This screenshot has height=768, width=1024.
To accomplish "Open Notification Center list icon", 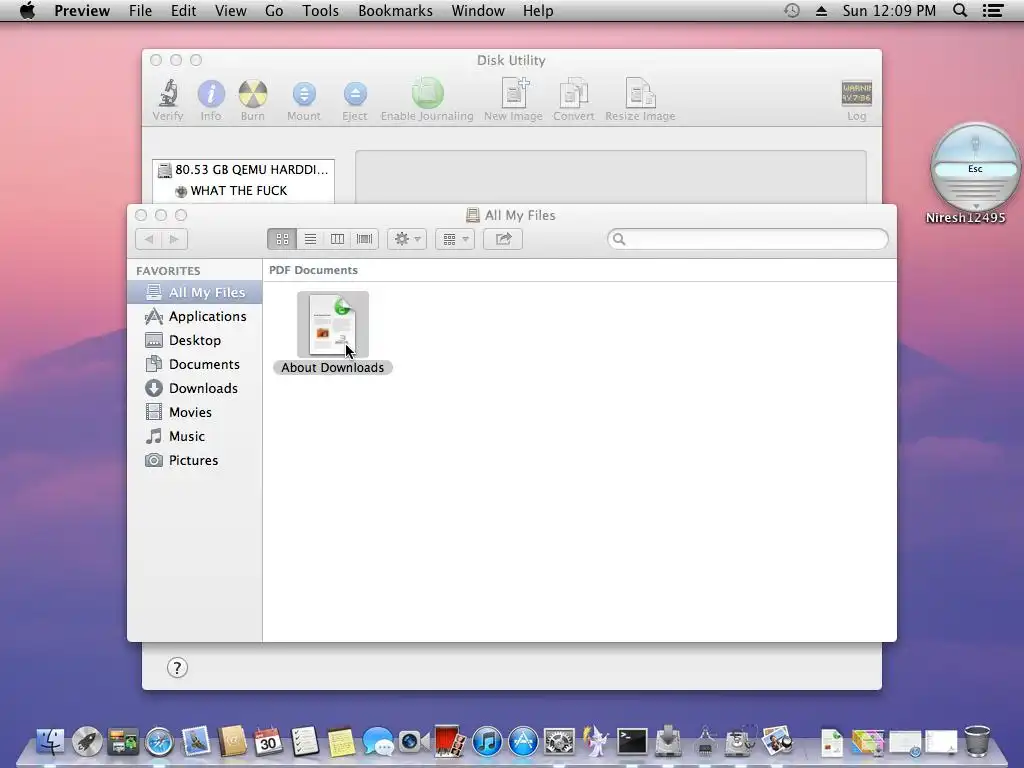I will (993, 11).
